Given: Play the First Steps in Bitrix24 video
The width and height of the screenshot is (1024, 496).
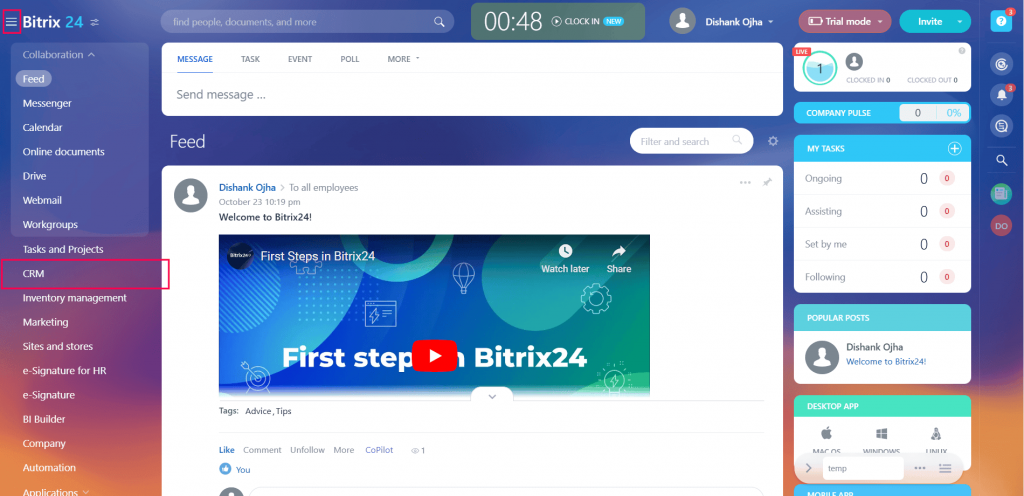Looking at the screenshot, I should 434,356.
